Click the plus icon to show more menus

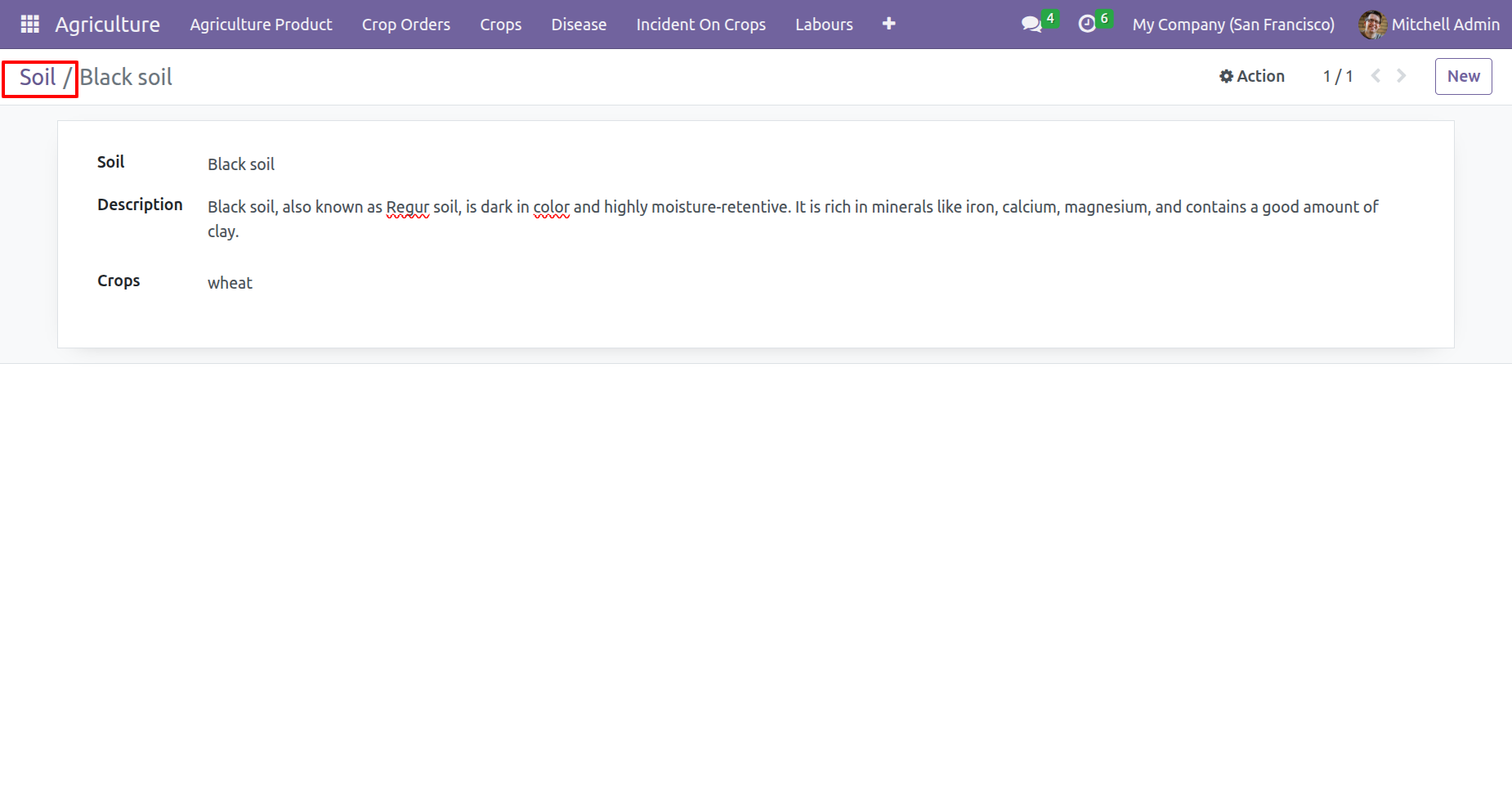point(889,25)
